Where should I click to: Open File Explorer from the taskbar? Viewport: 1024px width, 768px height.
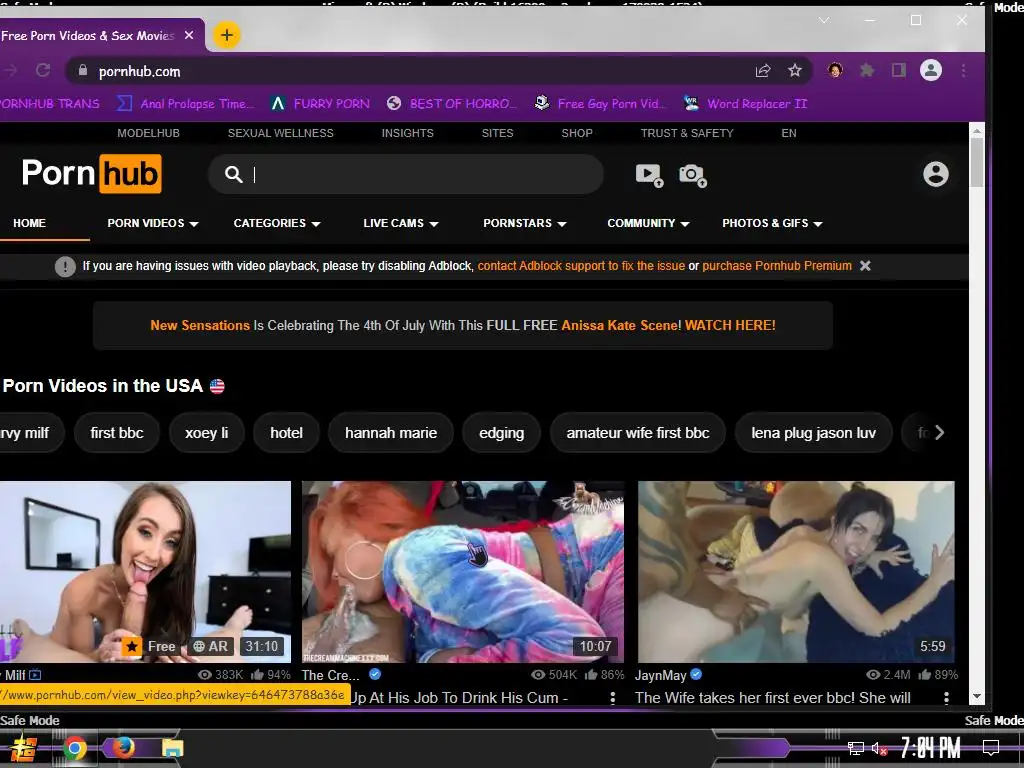click(172, 748)
